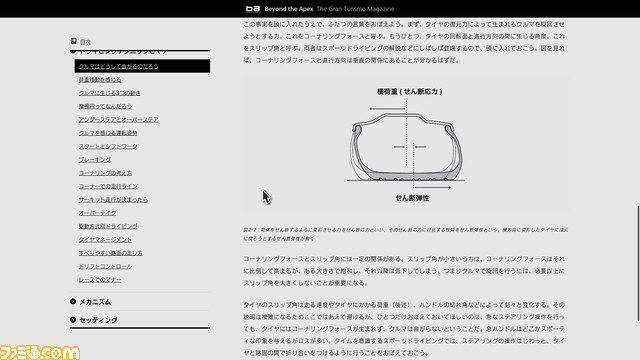640x360 pixels.
Task: Open the 摩擦円ってなんだろう chapter link
Action: [x=105, y=106]
